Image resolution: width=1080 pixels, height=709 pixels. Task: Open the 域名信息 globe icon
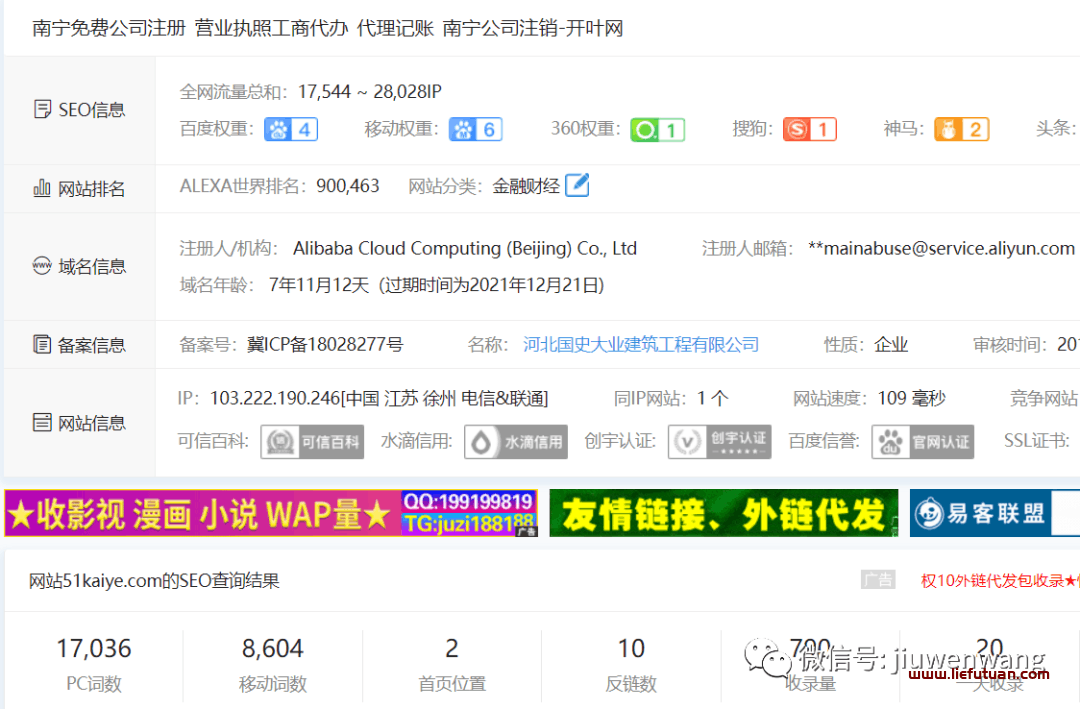(x=42, y=266)
